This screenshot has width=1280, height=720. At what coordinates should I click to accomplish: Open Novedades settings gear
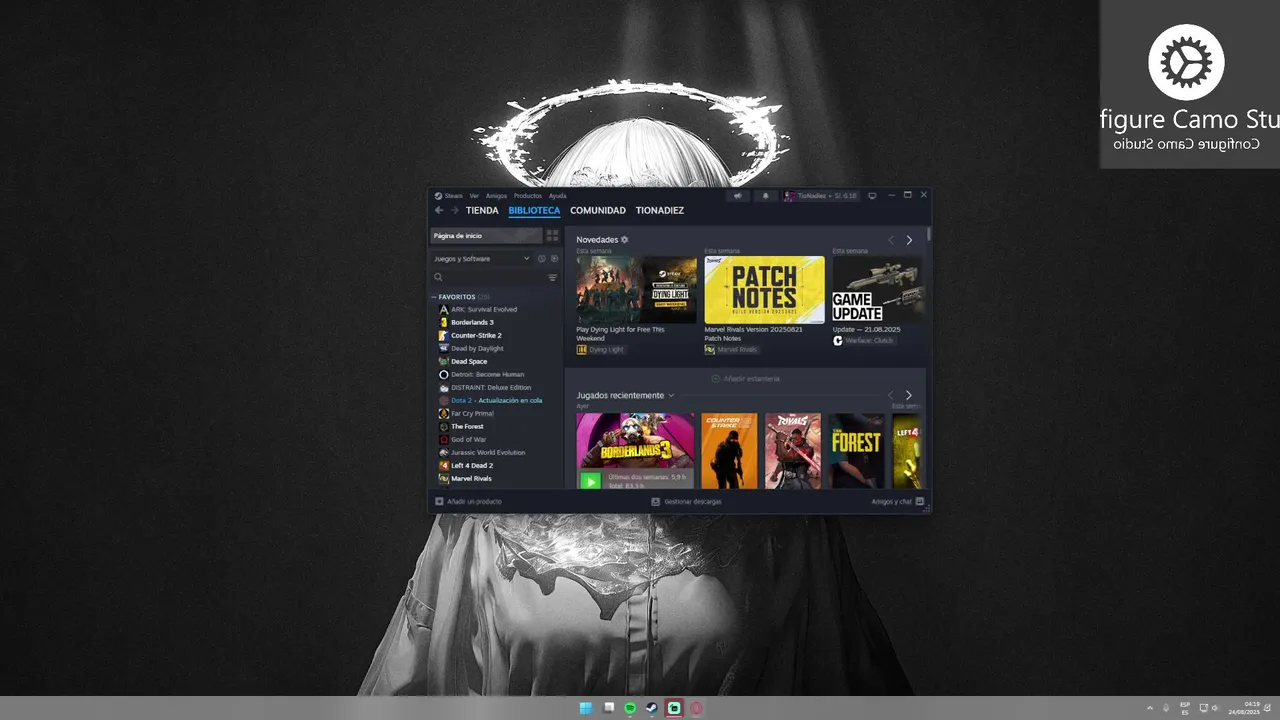(625, 240)
